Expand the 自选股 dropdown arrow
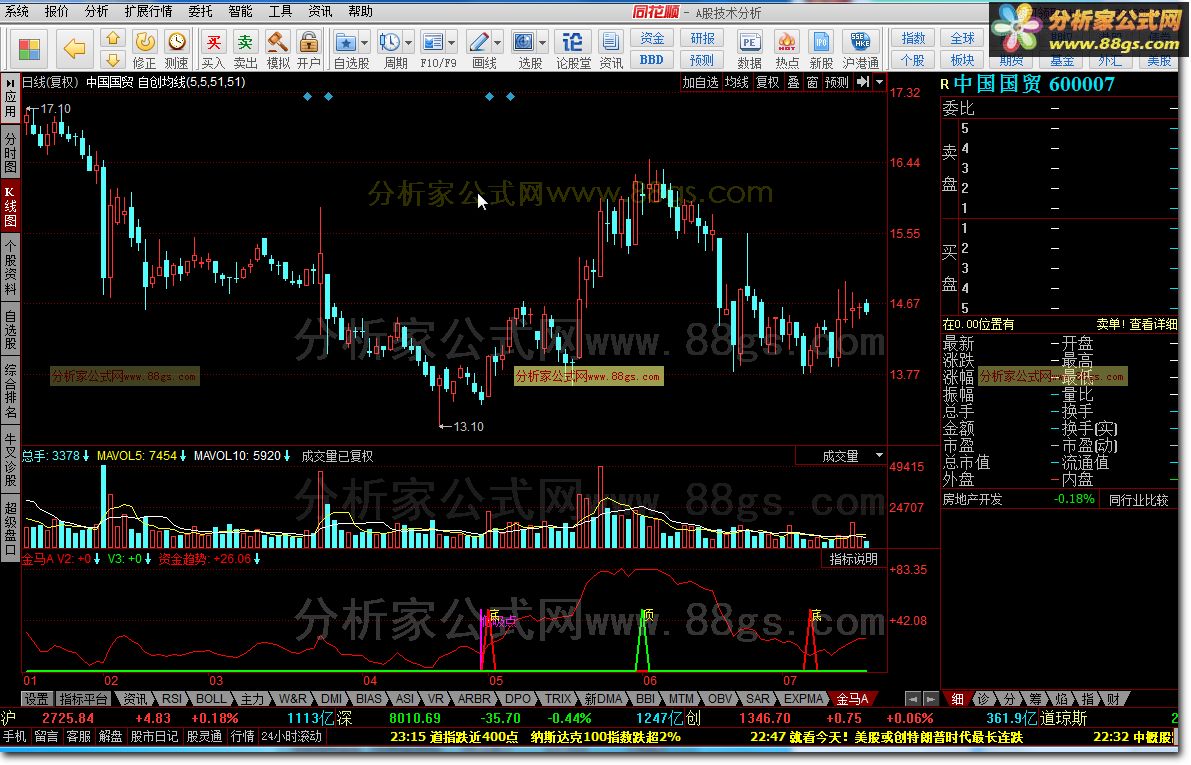1191x765 pixels. pos(365,43)
